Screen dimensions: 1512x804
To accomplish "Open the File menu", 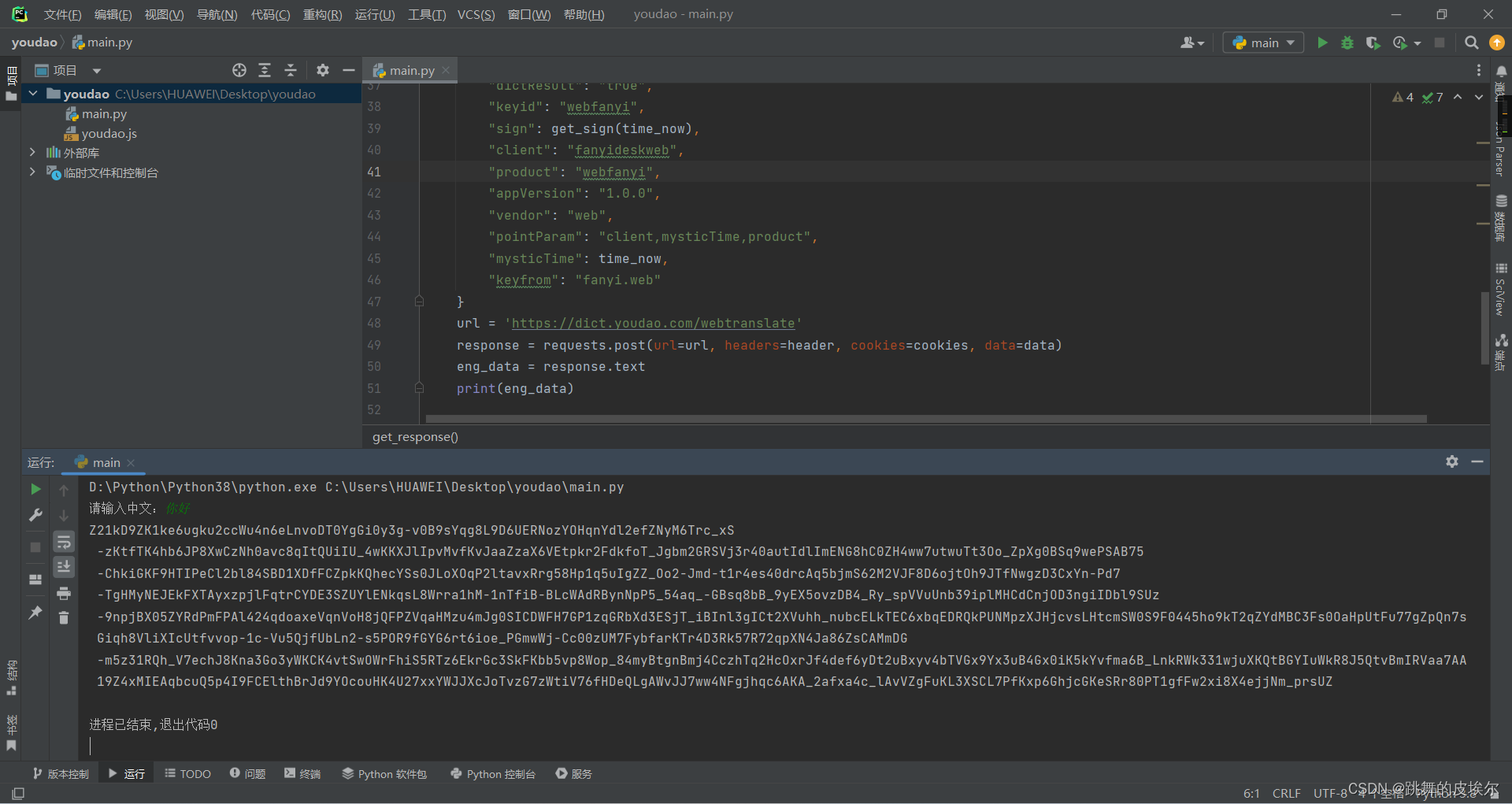I will tap(62, 14).
